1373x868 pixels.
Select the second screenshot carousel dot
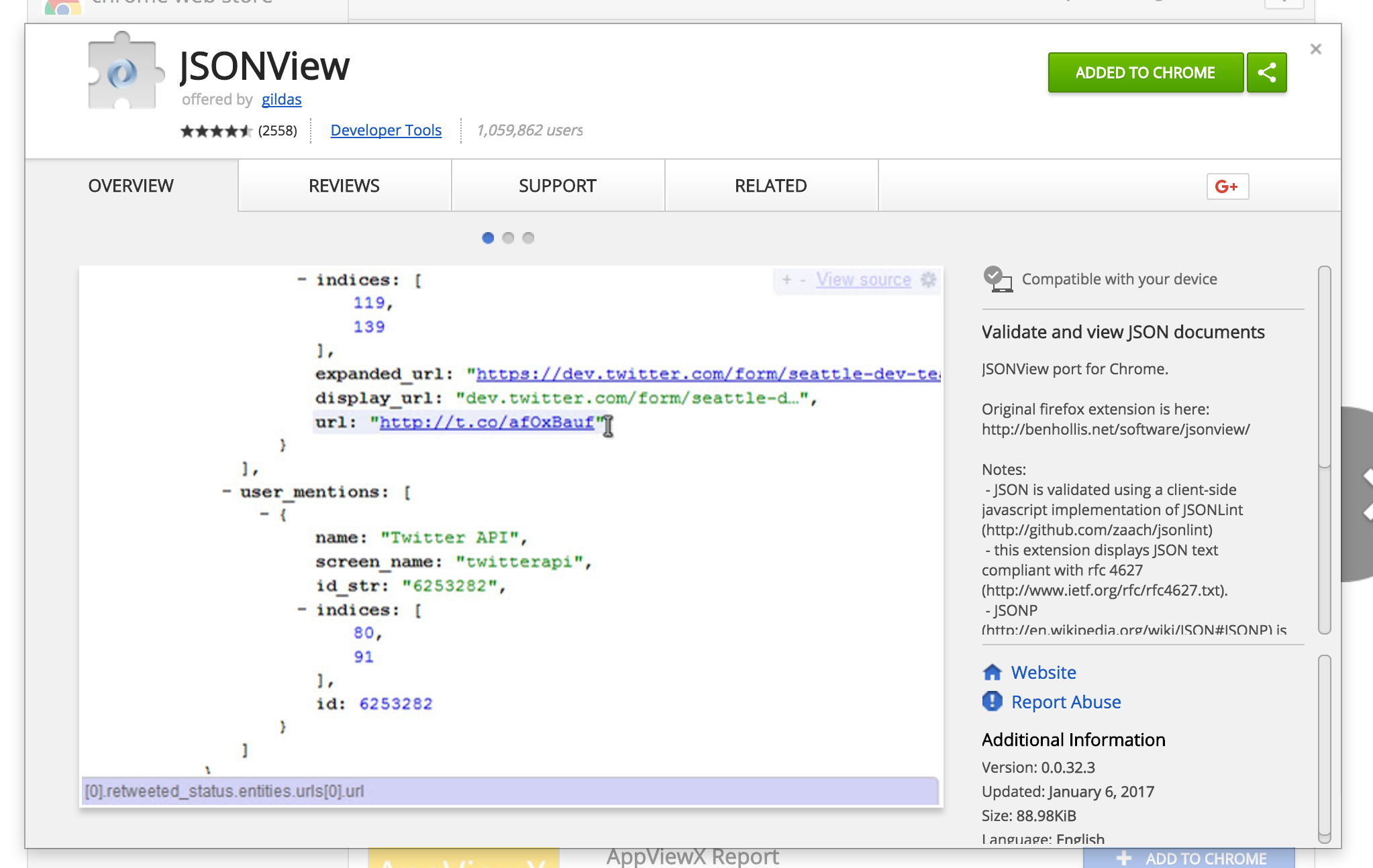click(508, 238)
